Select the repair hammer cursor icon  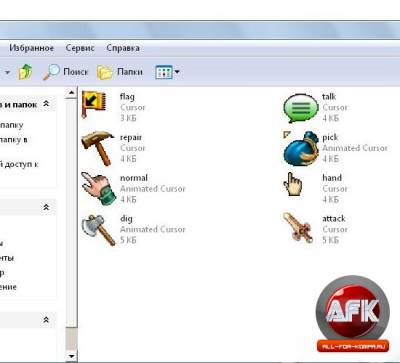(x=97, y=148)
